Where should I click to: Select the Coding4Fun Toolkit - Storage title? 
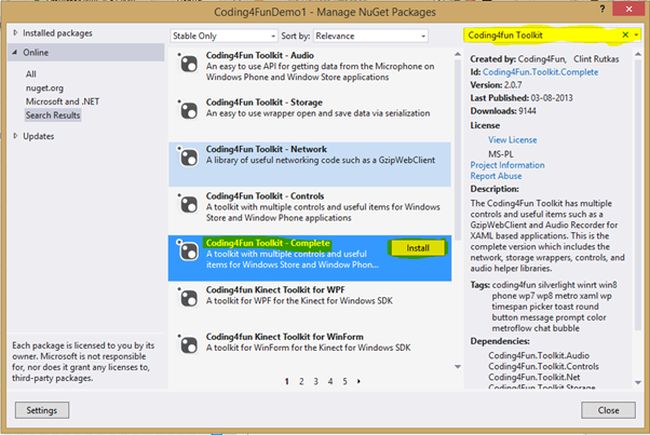pos(264,102)
